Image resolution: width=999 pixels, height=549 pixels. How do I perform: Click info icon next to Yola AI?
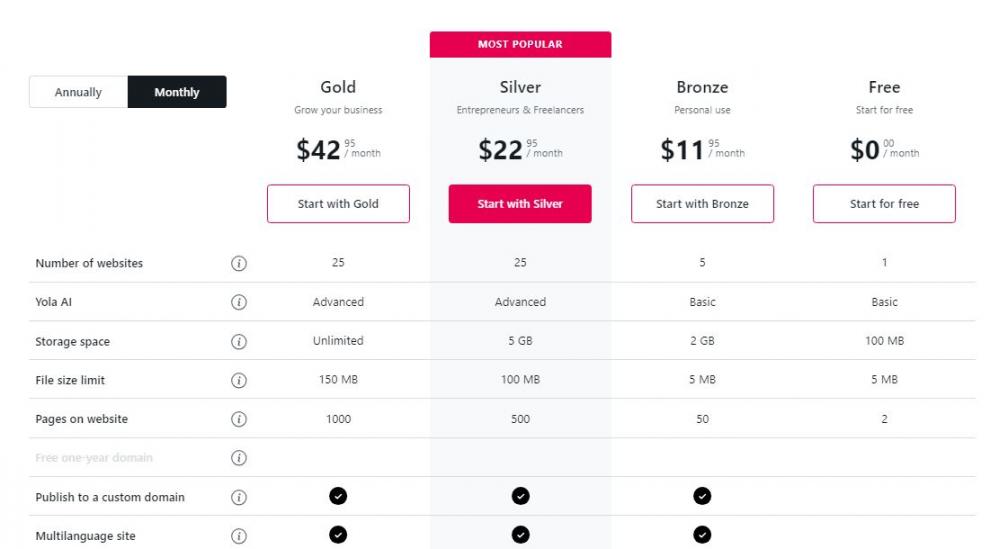click(239, 302)
